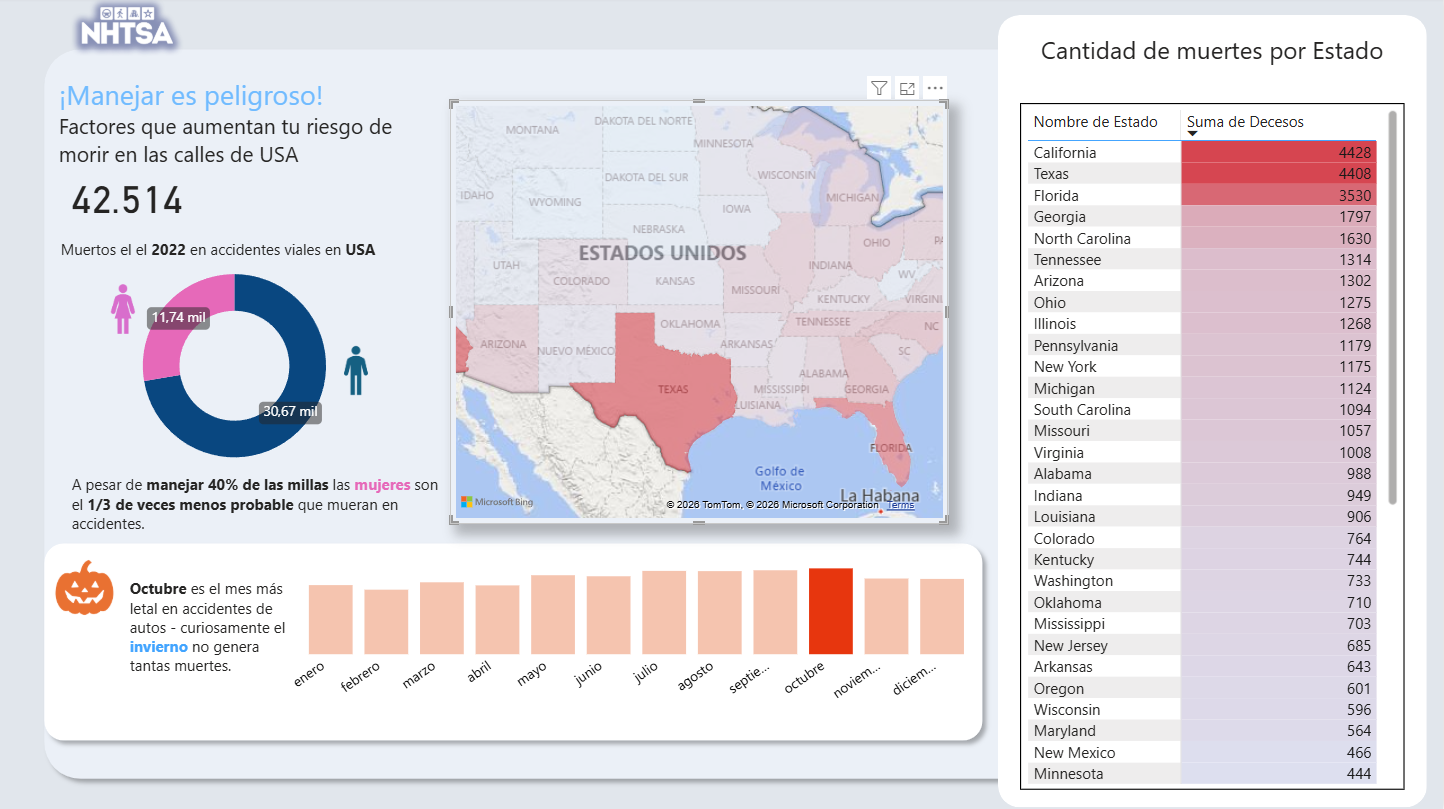This screenshot has width=1444, height=809.
Task: Select the Minnesota row
Action: [x=1203, y=774]
